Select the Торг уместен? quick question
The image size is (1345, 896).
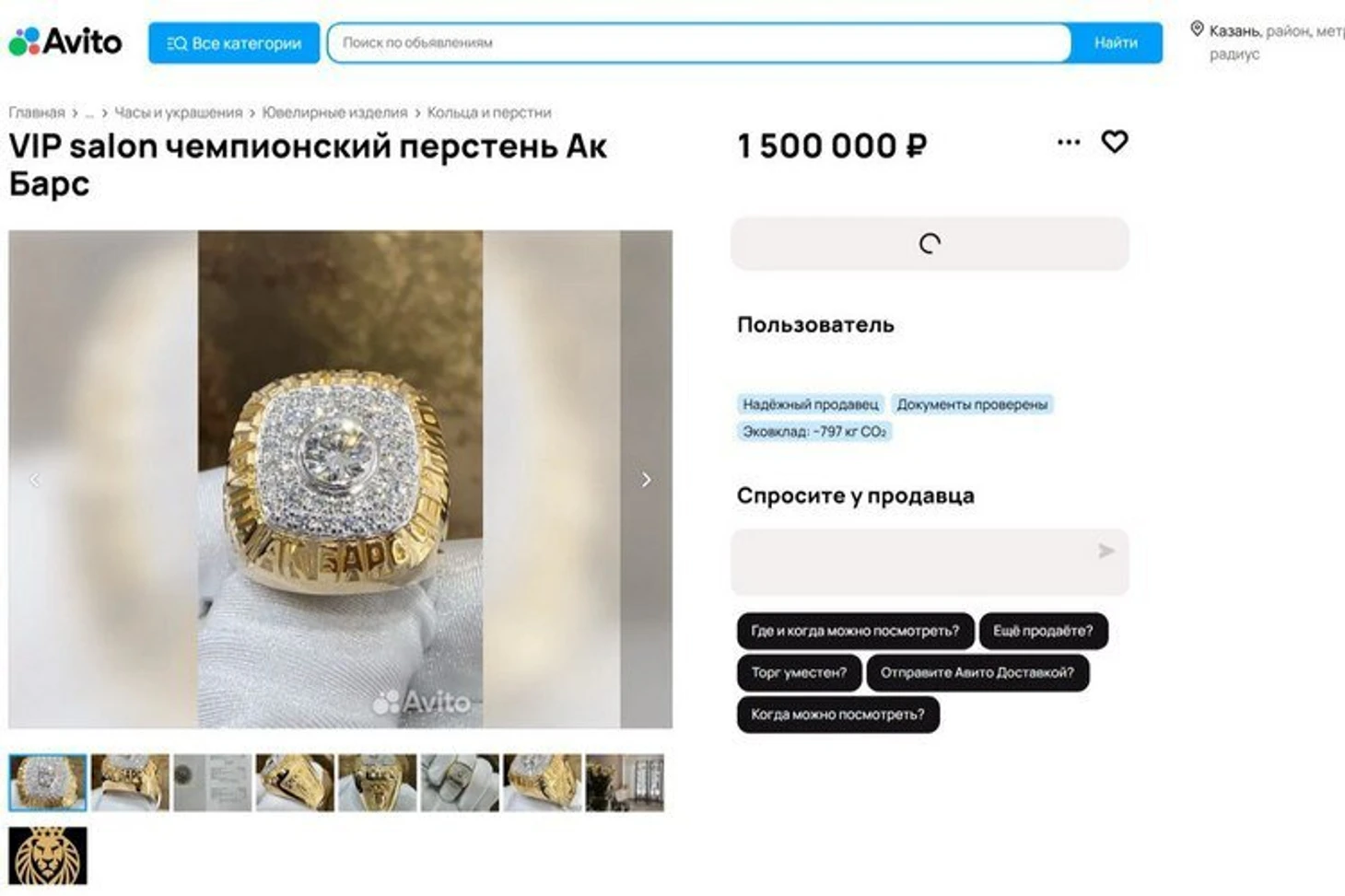coord(799,673)
